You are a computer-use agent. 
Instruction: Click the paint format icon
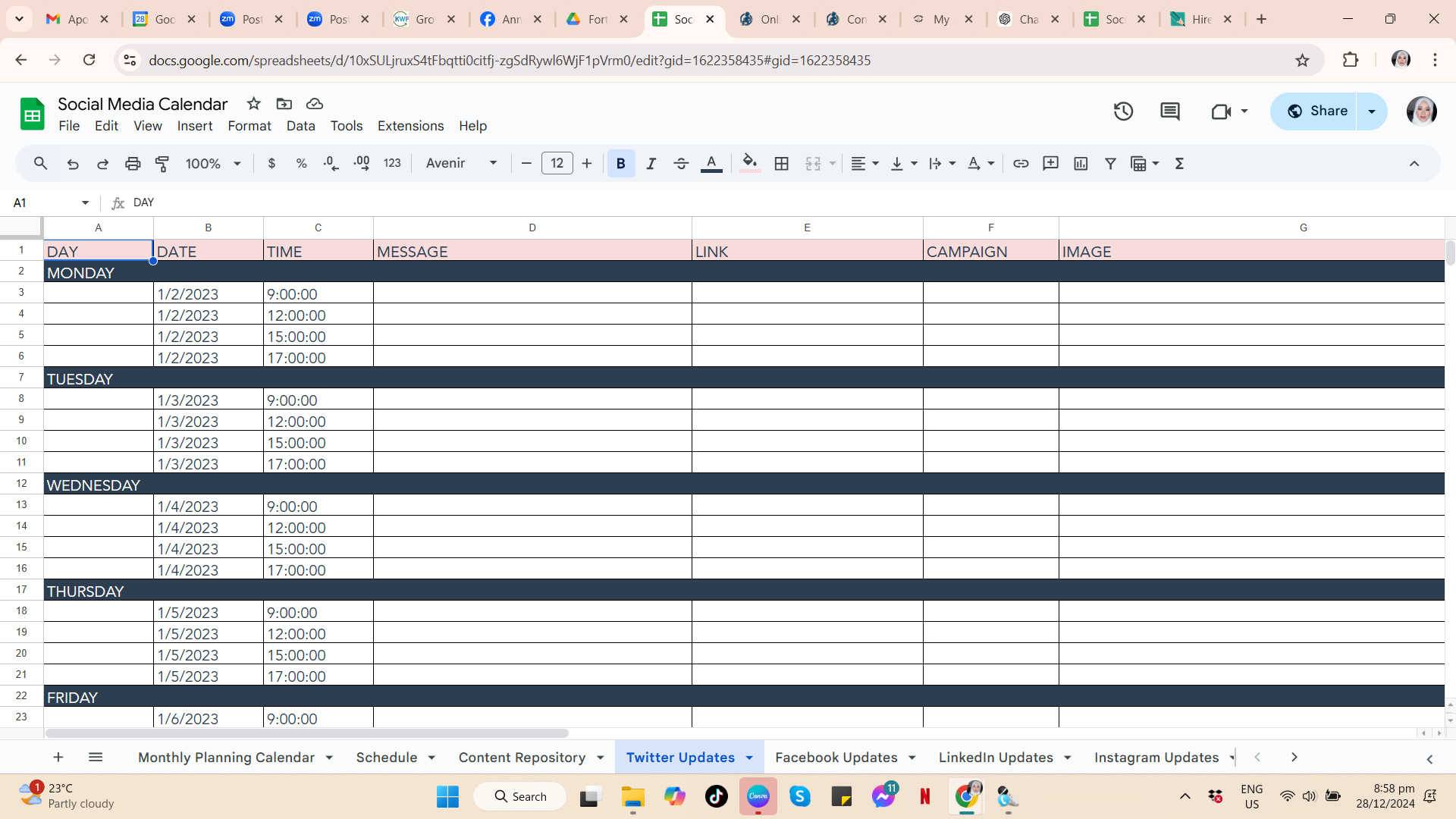[162, 163]
